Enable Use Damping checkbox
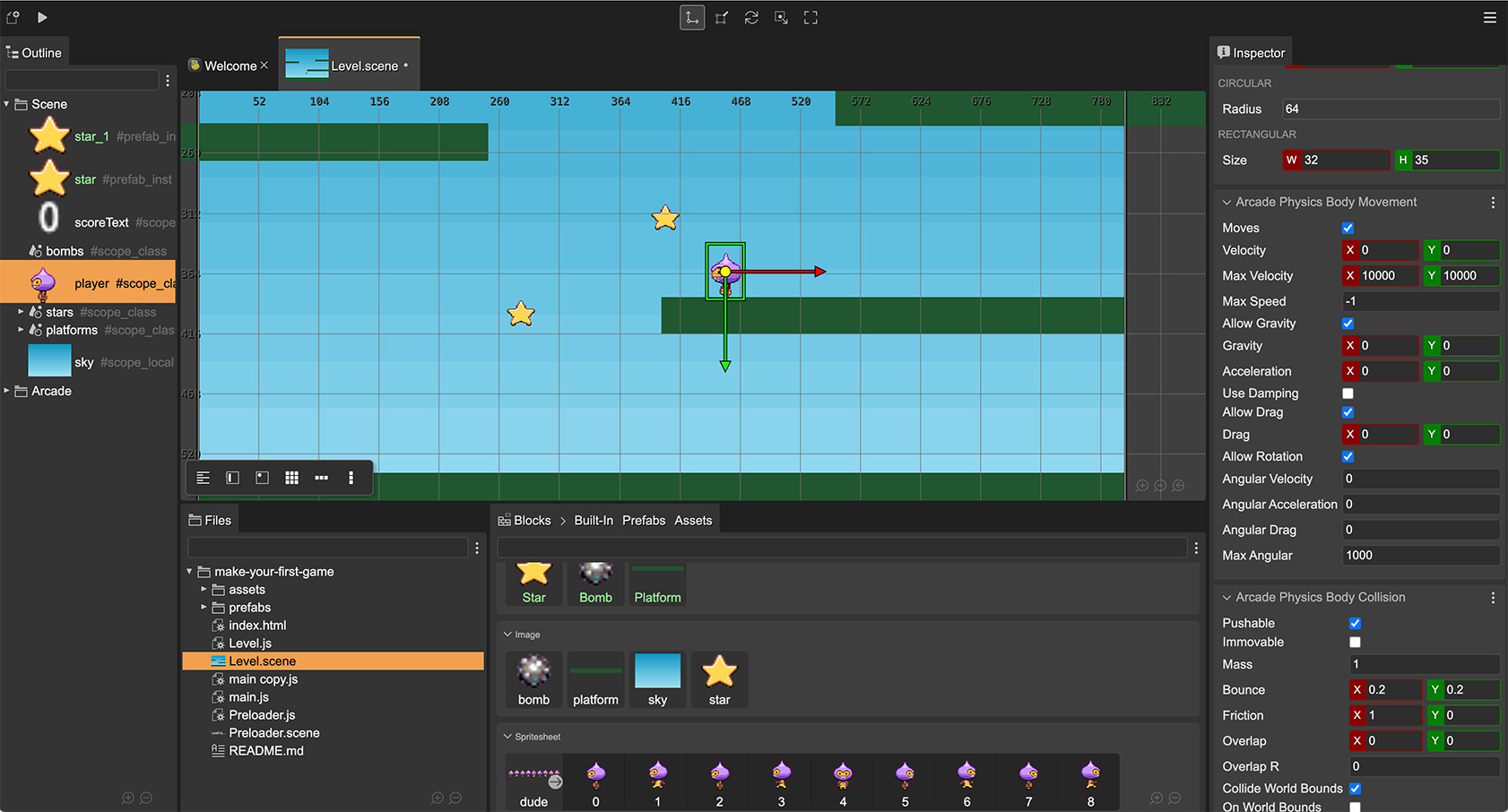This screenshot has height=812, width=1508. [x=1348, y=393]
